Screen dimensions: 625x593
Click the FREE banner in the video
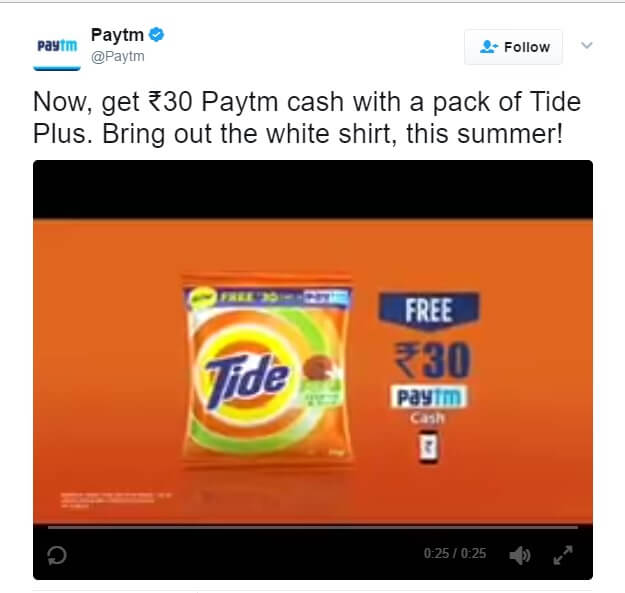pos(429,310)
